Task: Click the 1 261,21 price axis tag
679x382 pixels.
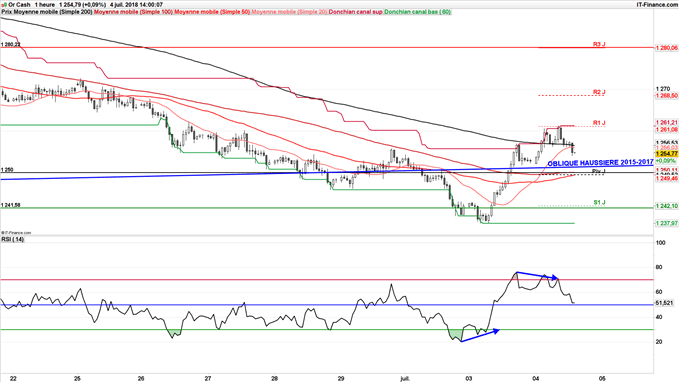Action: pyautogui.click(x=666, y=123)
